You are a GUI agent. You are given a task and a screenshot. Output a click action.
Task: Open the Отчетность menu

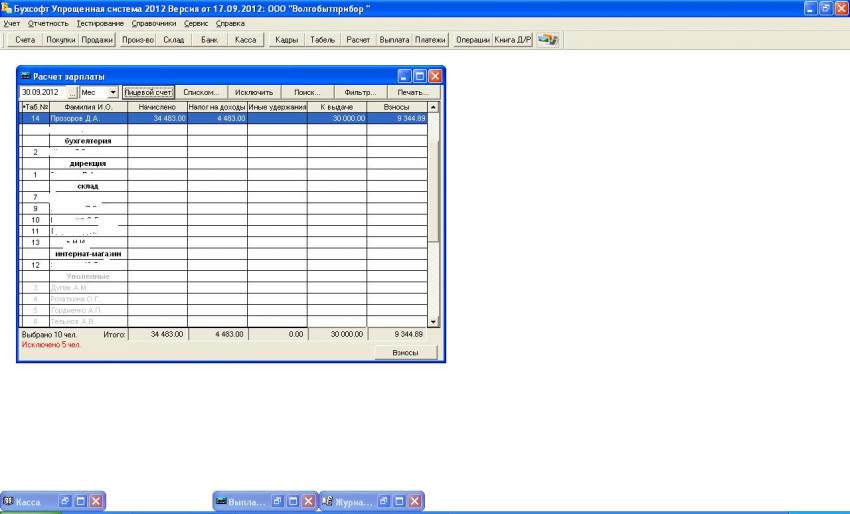click(x=48, y=22)
